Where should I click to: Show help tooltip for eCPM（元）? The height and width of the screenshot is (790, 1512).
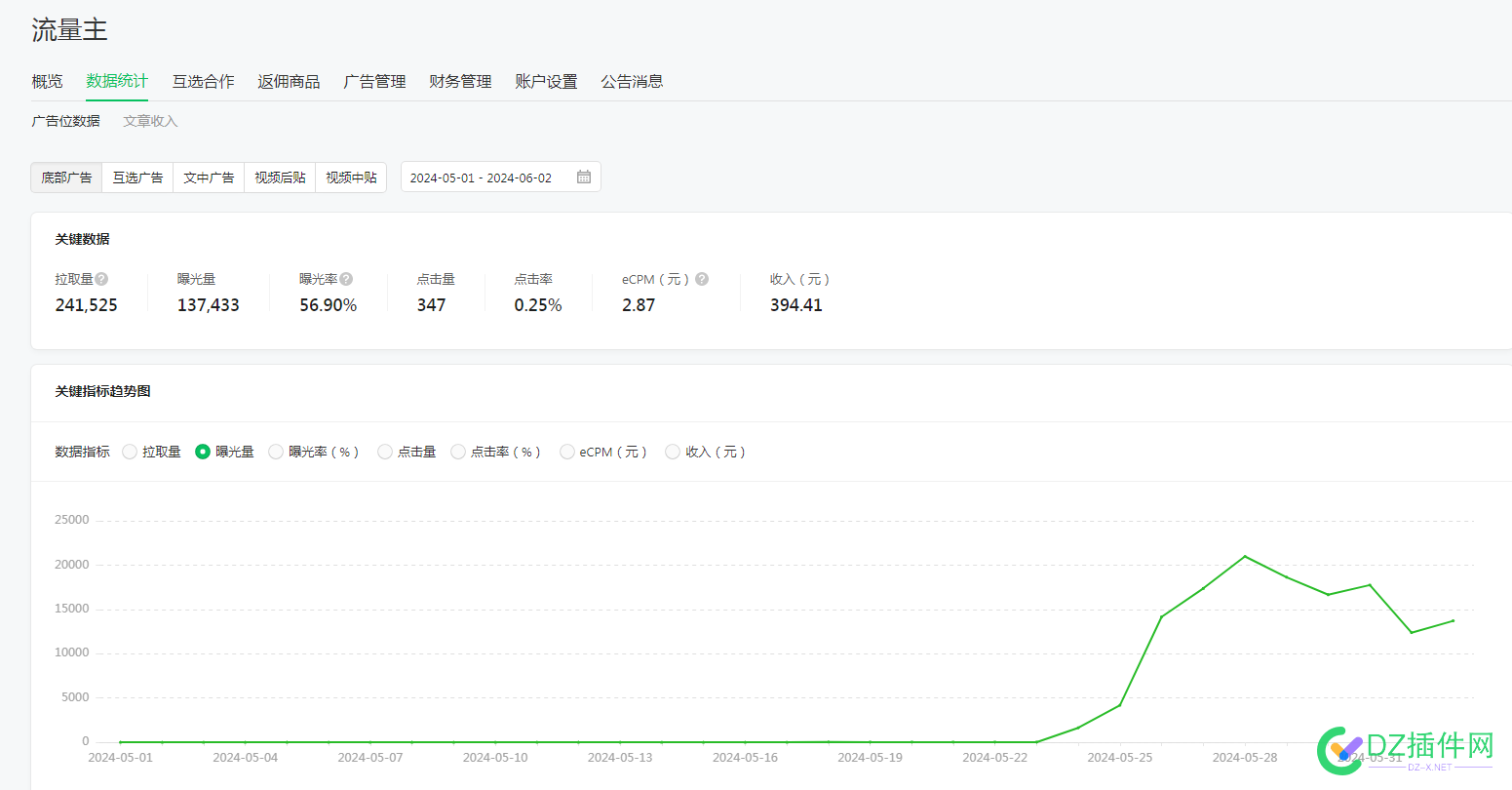tap(702, 279)
